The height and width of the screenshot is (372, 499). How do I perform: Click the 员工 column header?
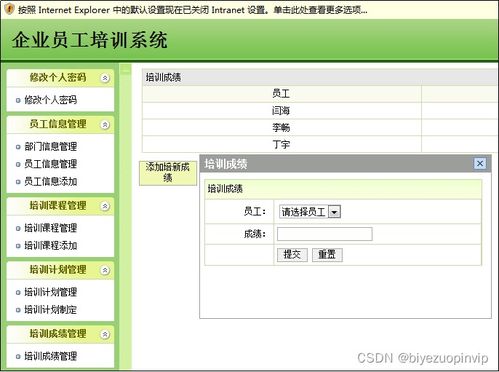point(282,93)
